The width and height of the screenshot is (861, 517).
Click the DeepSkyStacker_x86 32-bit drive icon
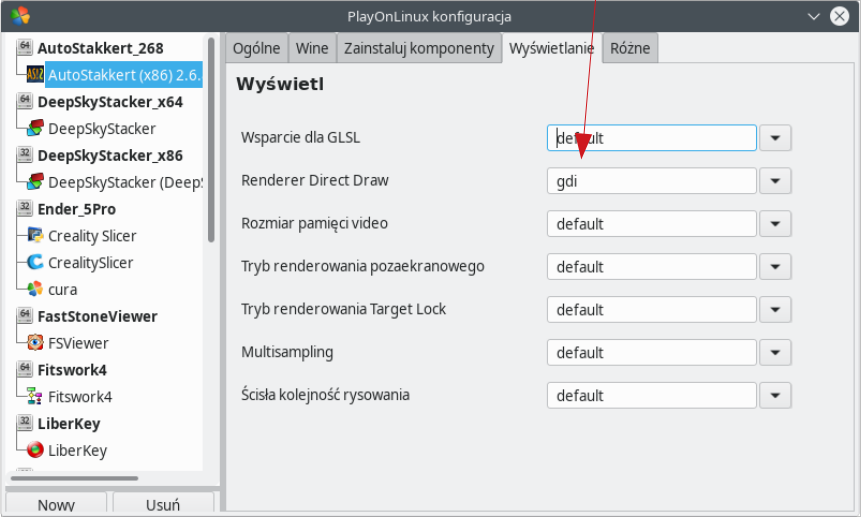coord(25,154)
